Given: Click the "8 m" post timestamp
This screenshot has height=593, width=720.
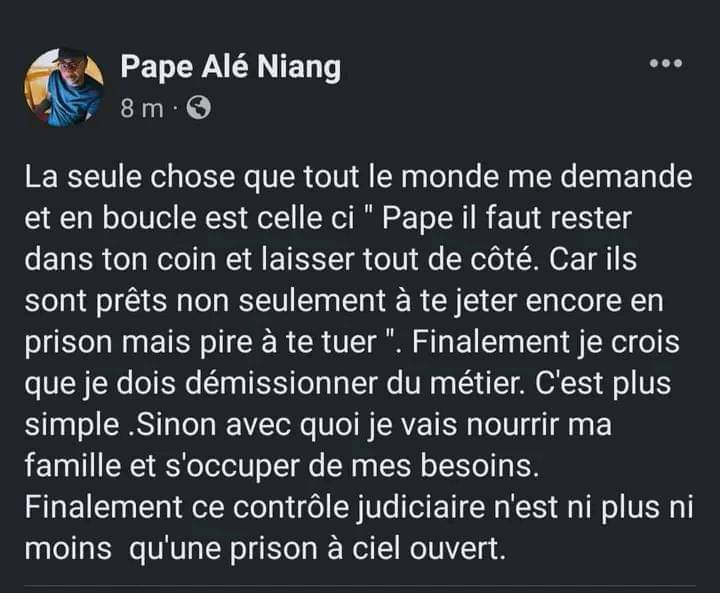Looking at the screenshot, I should (x=141, y=109).
